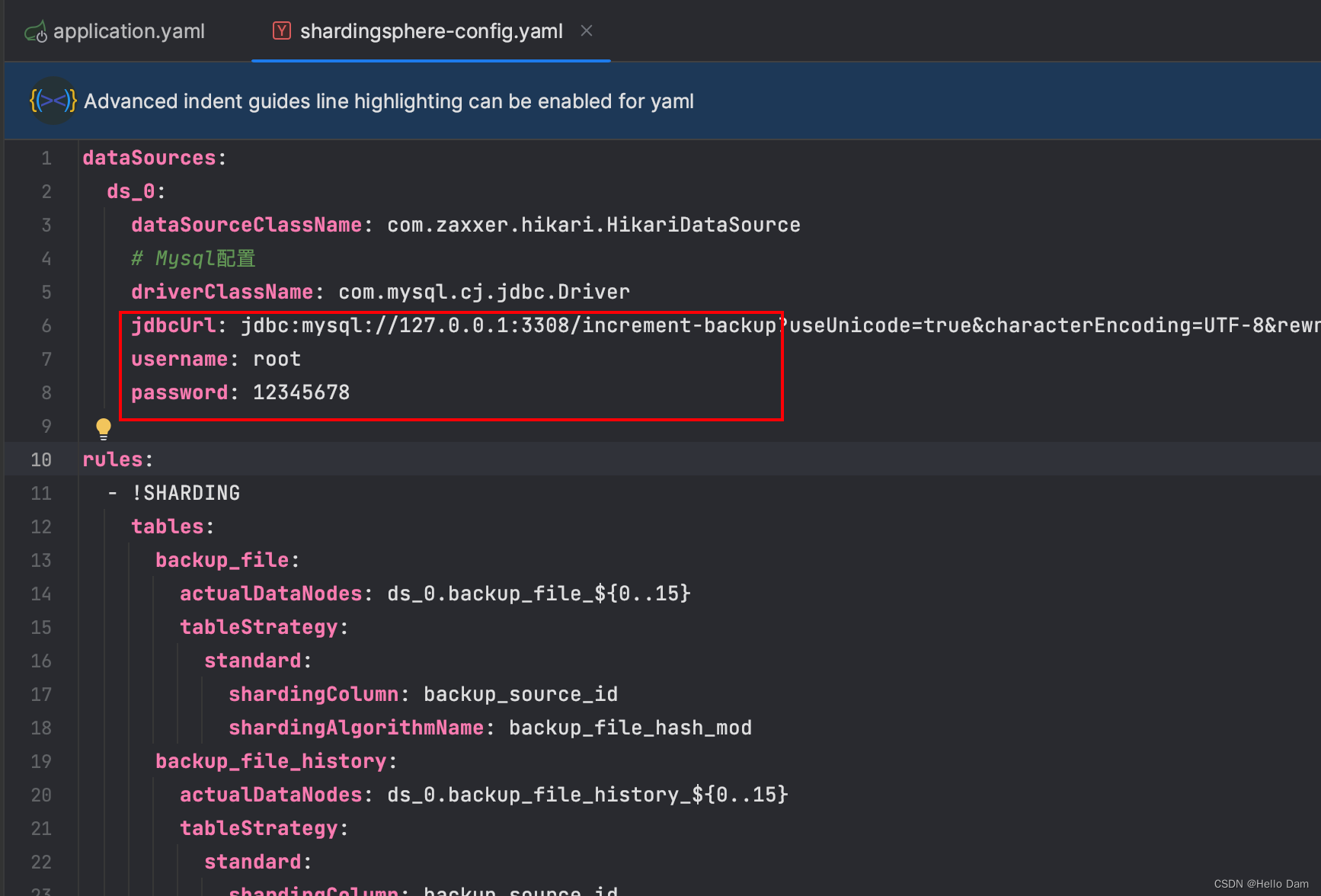Click the dataSources key on line 1
1321x896 pixels.
tap(149, 158)
